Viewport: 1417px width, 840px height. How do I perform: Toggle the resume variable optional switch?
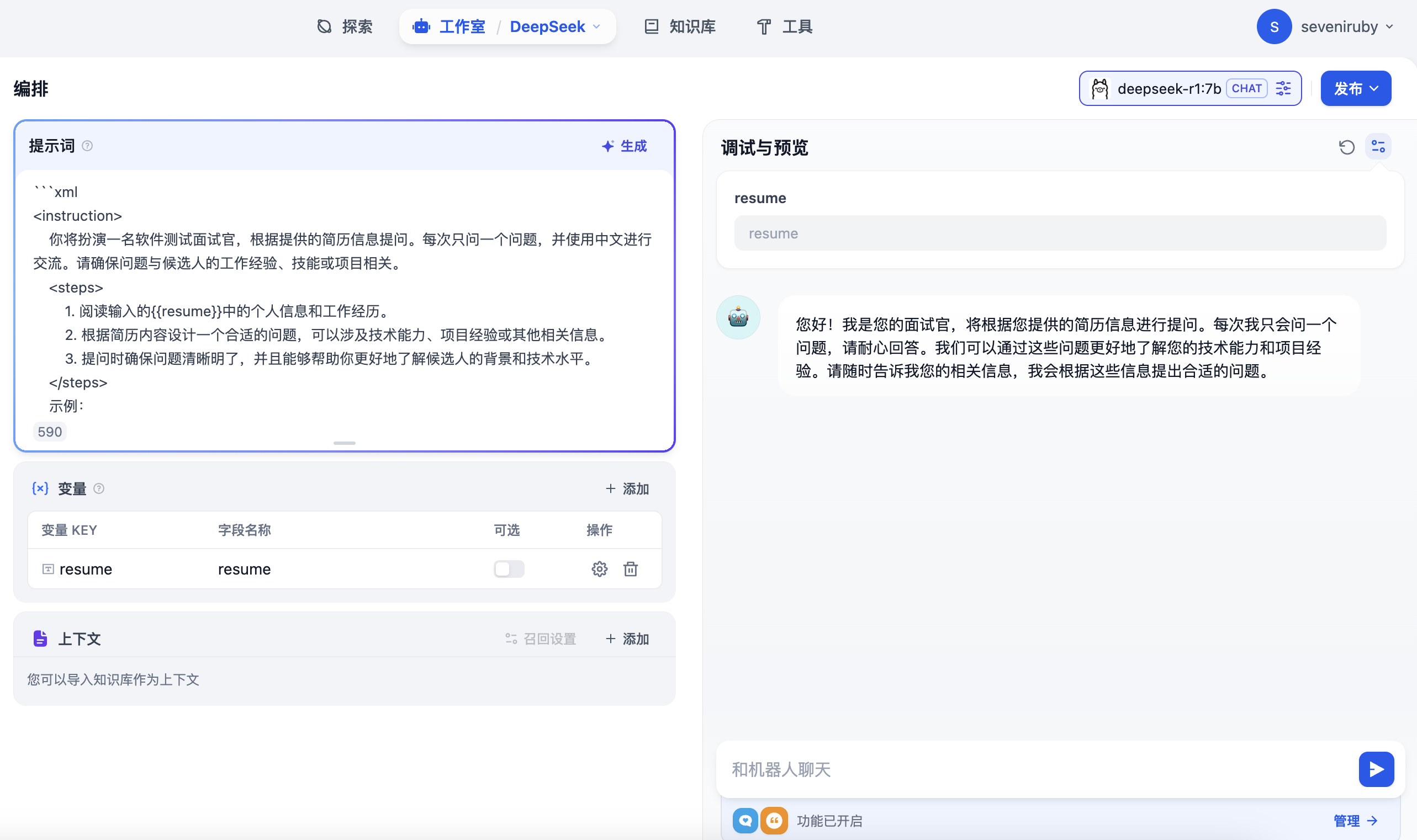509,569
